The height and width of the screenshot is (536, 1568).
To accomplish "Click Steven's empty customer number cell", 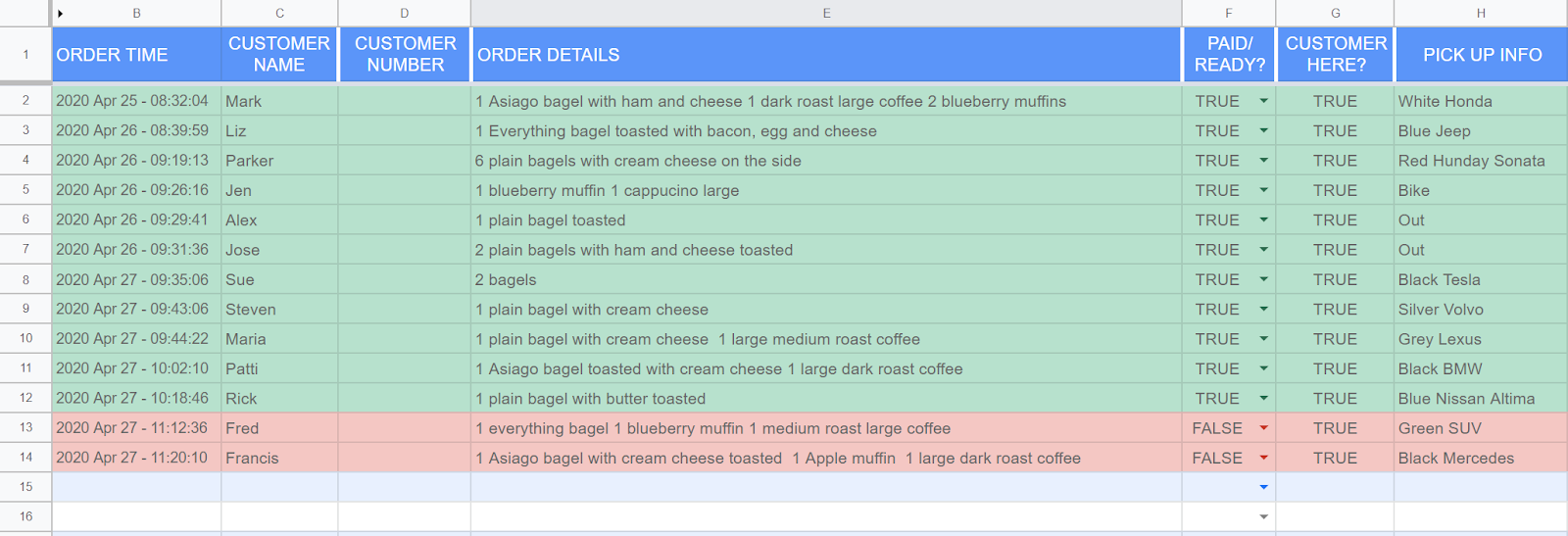I will click(x=405, y=309).
